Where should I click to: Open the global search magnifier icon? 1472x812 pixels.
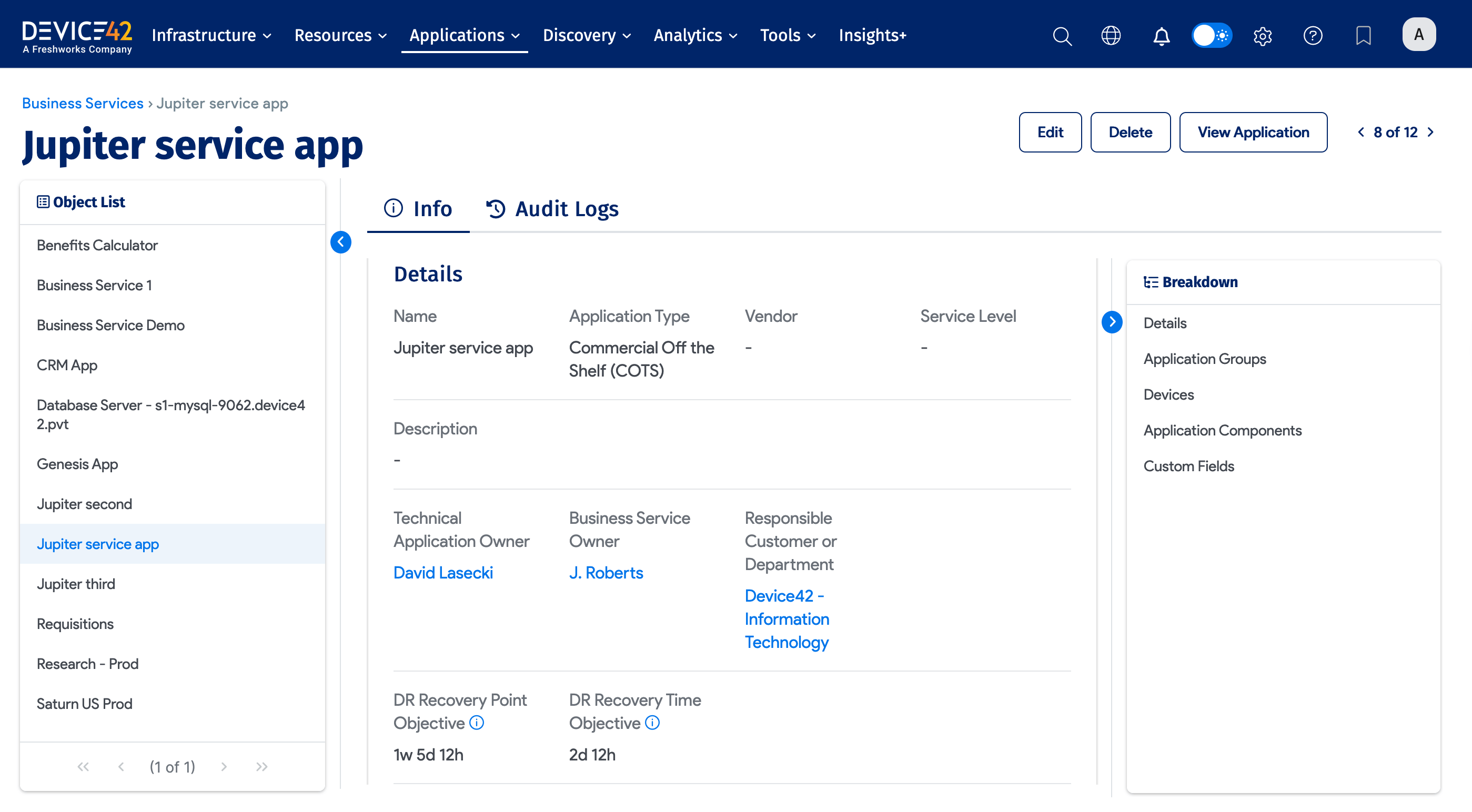(1062, 35)
